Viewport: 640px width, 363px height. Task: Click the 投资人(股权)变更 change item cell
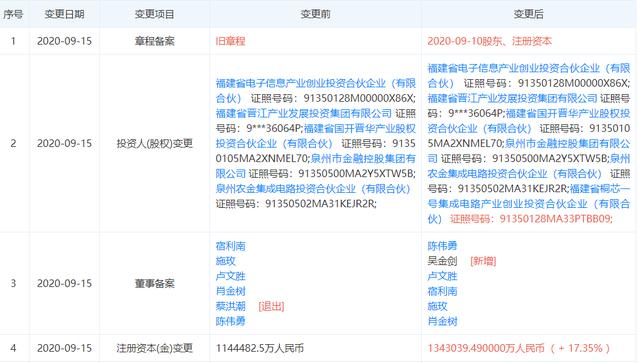(x=154, y=143)
